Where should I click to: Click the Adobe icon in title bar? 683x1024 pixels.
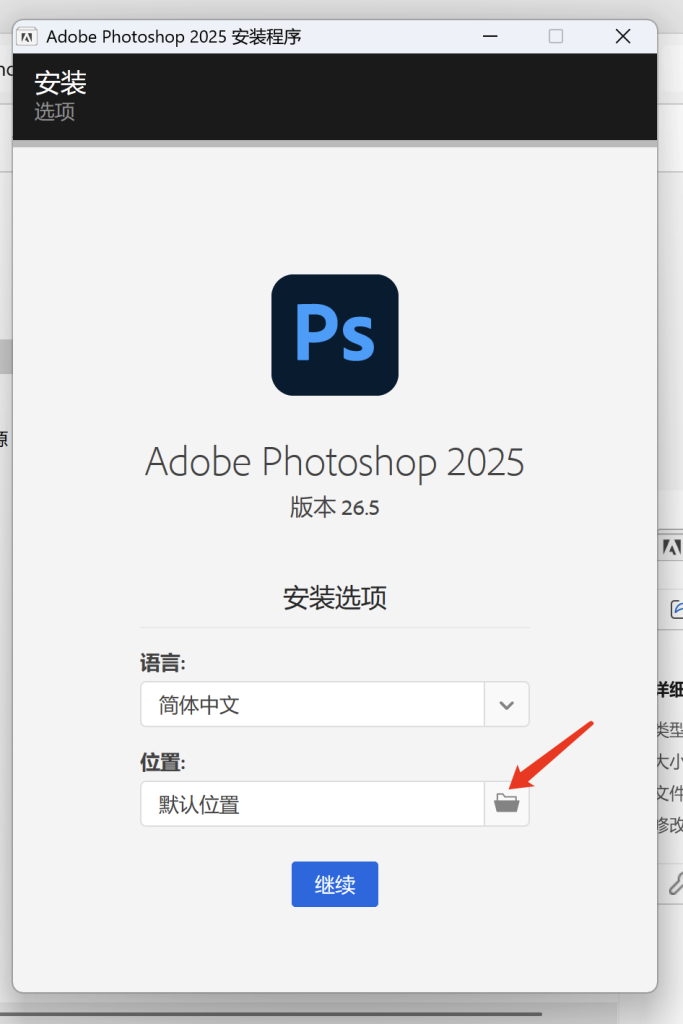pos(27,37)
